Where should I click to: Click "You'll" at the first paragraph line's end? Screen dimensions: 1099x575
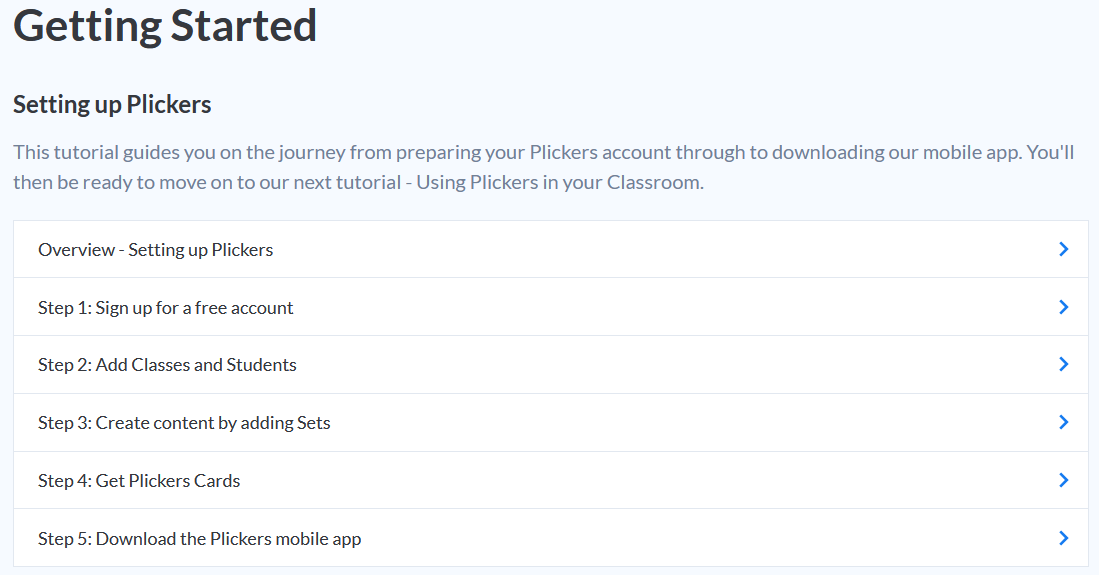[x=1051, y=154]
